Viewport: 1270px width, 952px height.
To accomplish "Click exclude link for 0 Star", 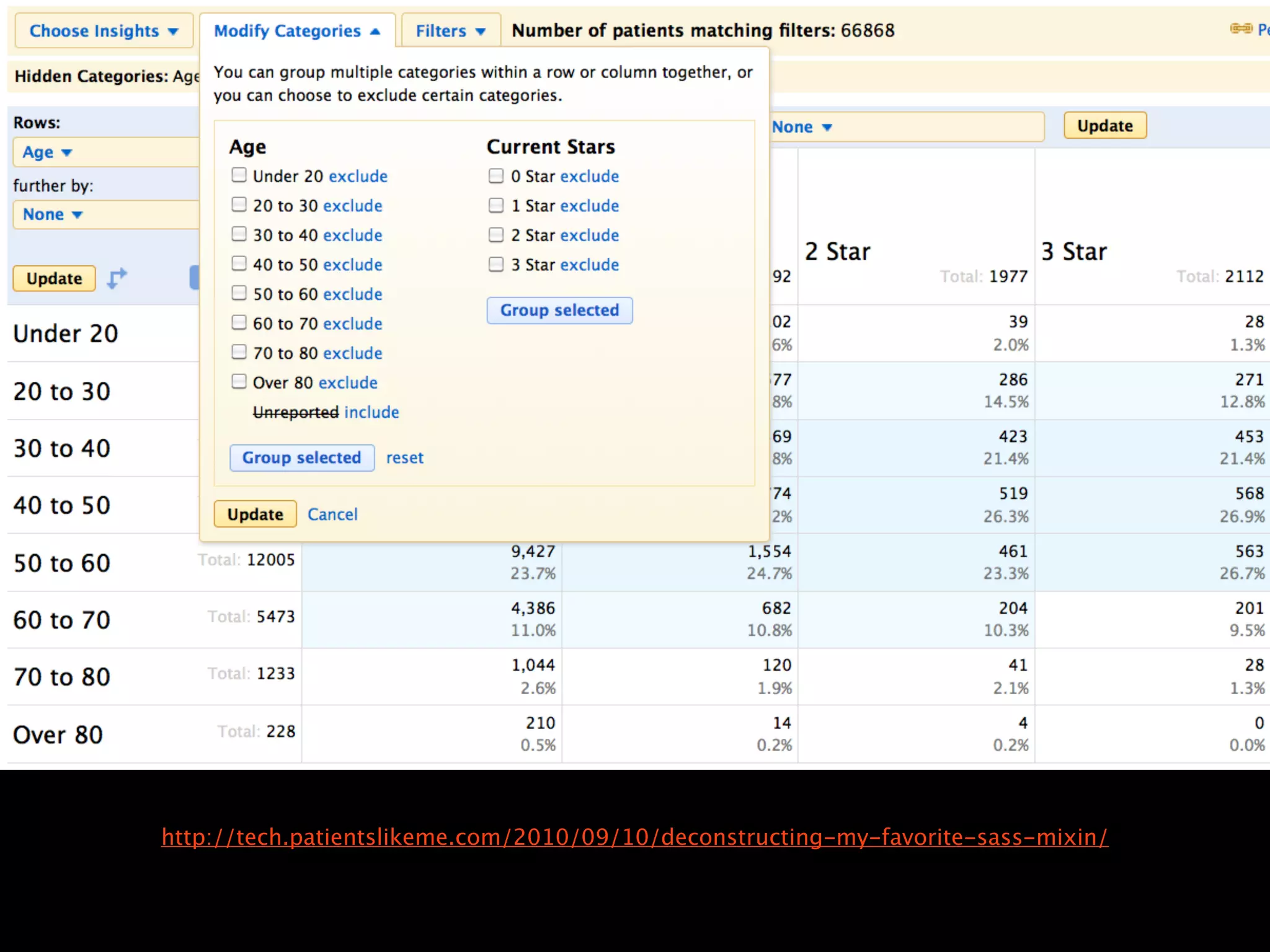I will pyautogui.click(x=590, y=177).
